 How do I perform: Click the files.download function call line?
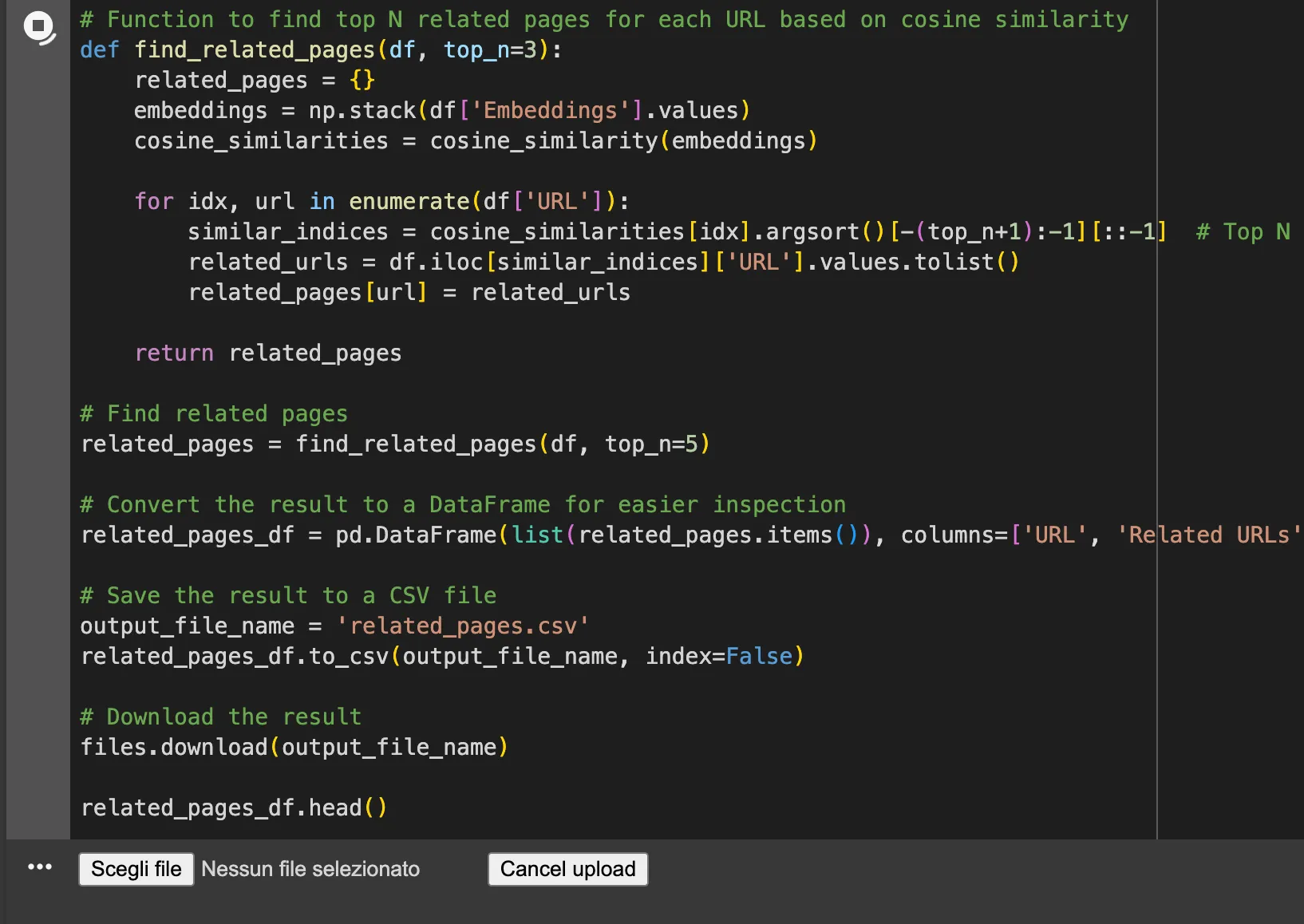point(294,747)
